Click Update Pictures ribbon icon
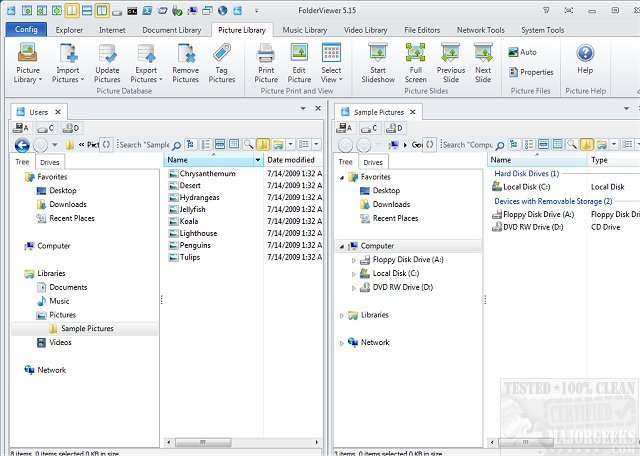640x456 pixels. (x=107, y=63)
